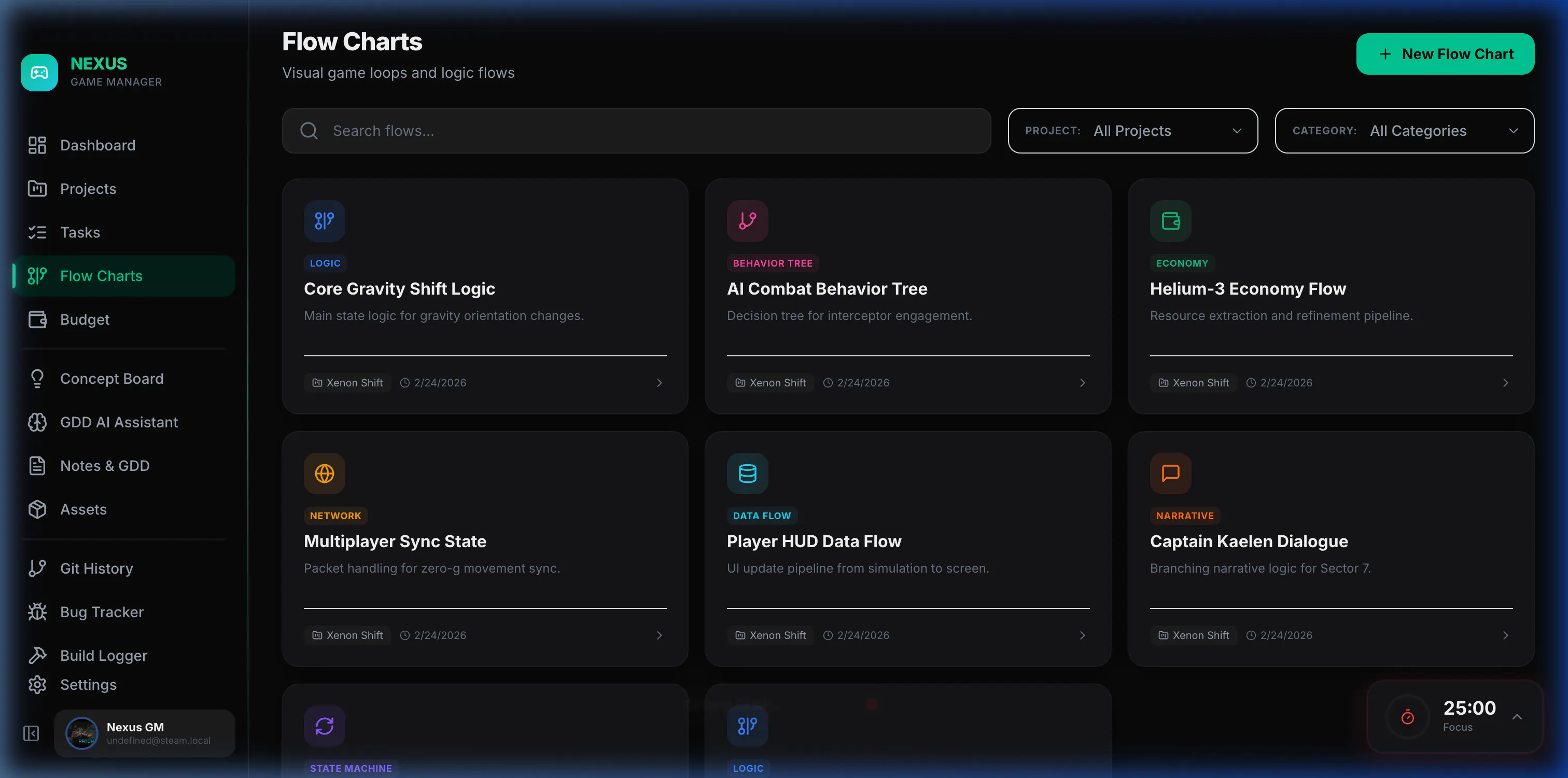Viewport: 1568px width, 778px height.
Task: Click the AI Combat Behavior Tree branch icon
Action: click(x=748, y=221)
